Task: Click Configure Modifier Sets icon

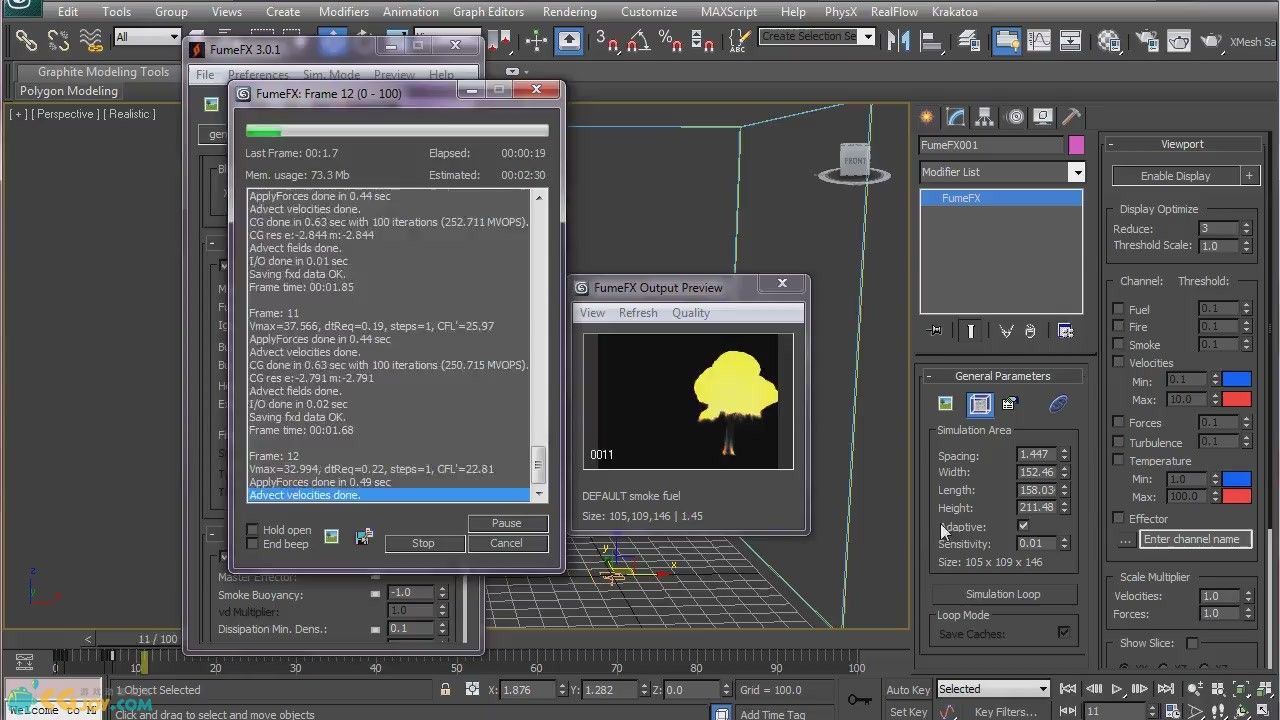Action: (x=1066, y=331)
